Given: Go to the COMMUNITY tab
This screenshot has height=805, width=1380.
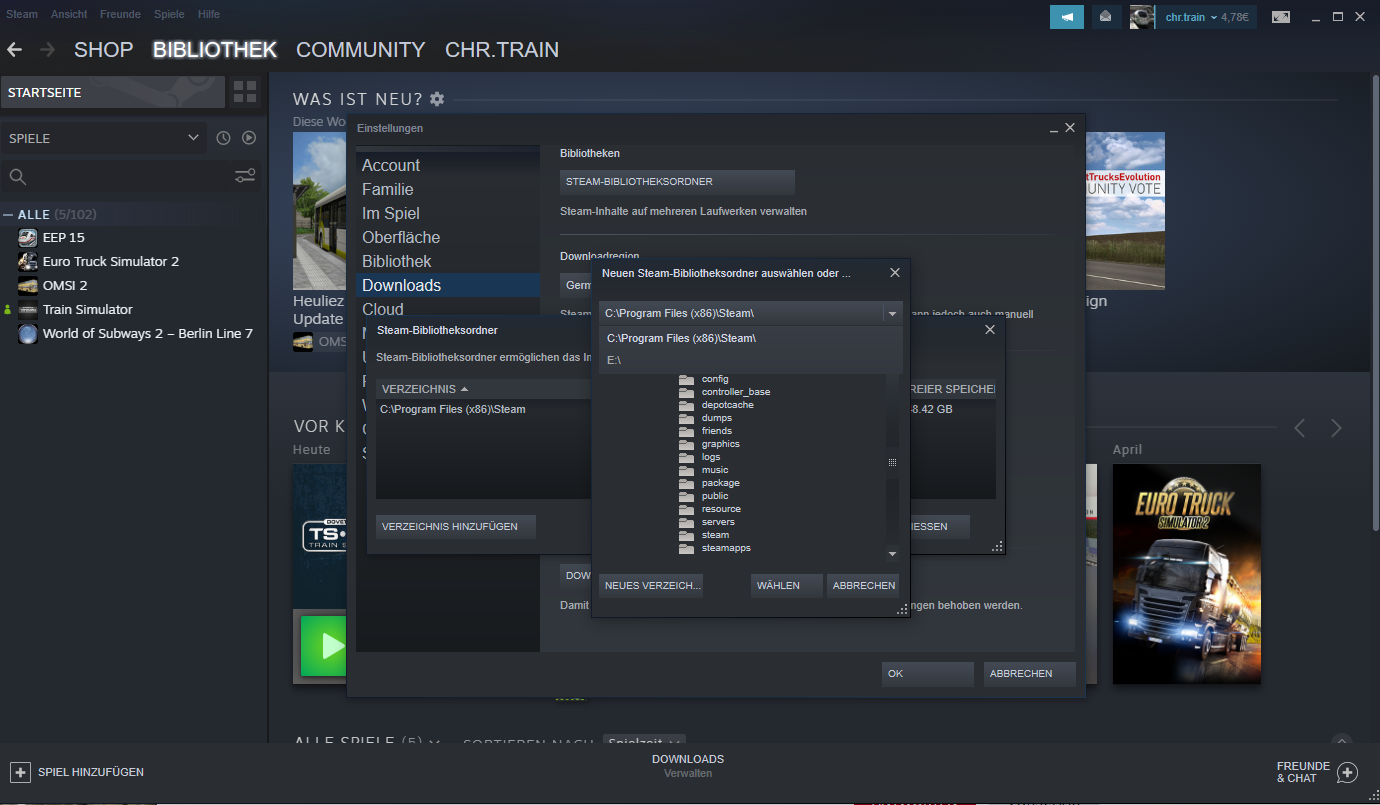Looking at the screenshot, I should (x=361, y=49).
